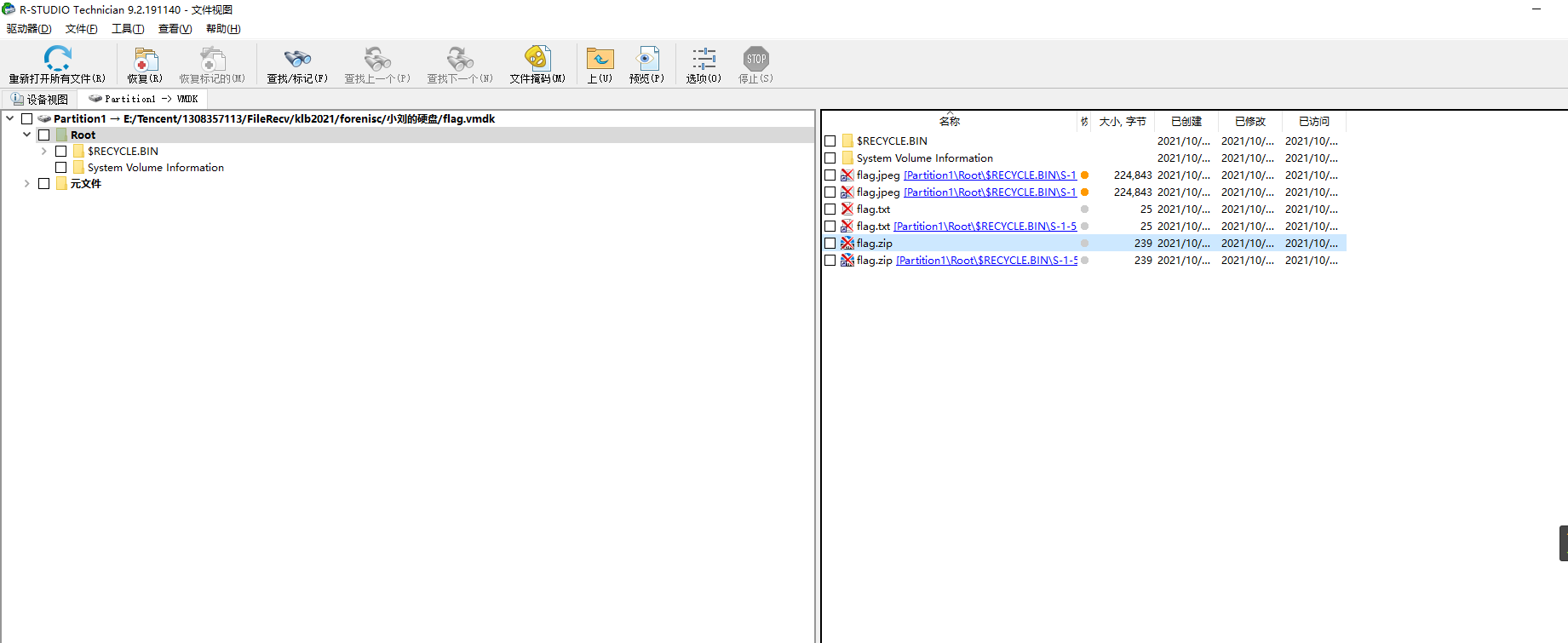The width and height of the screenshot is (1568, 643).
Task: Click System Volume Information folder icon in file list
Action: (x=847, y=158)
